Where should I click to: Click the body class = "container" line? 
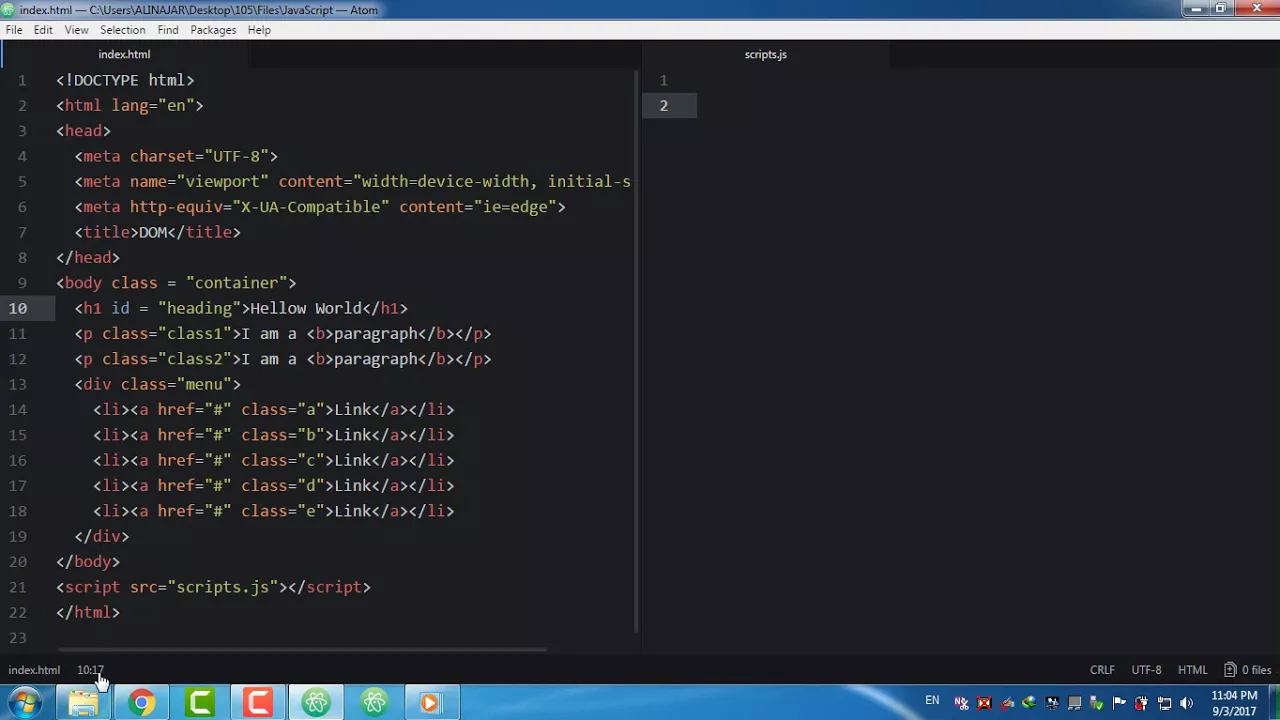(x=176, y=283)
